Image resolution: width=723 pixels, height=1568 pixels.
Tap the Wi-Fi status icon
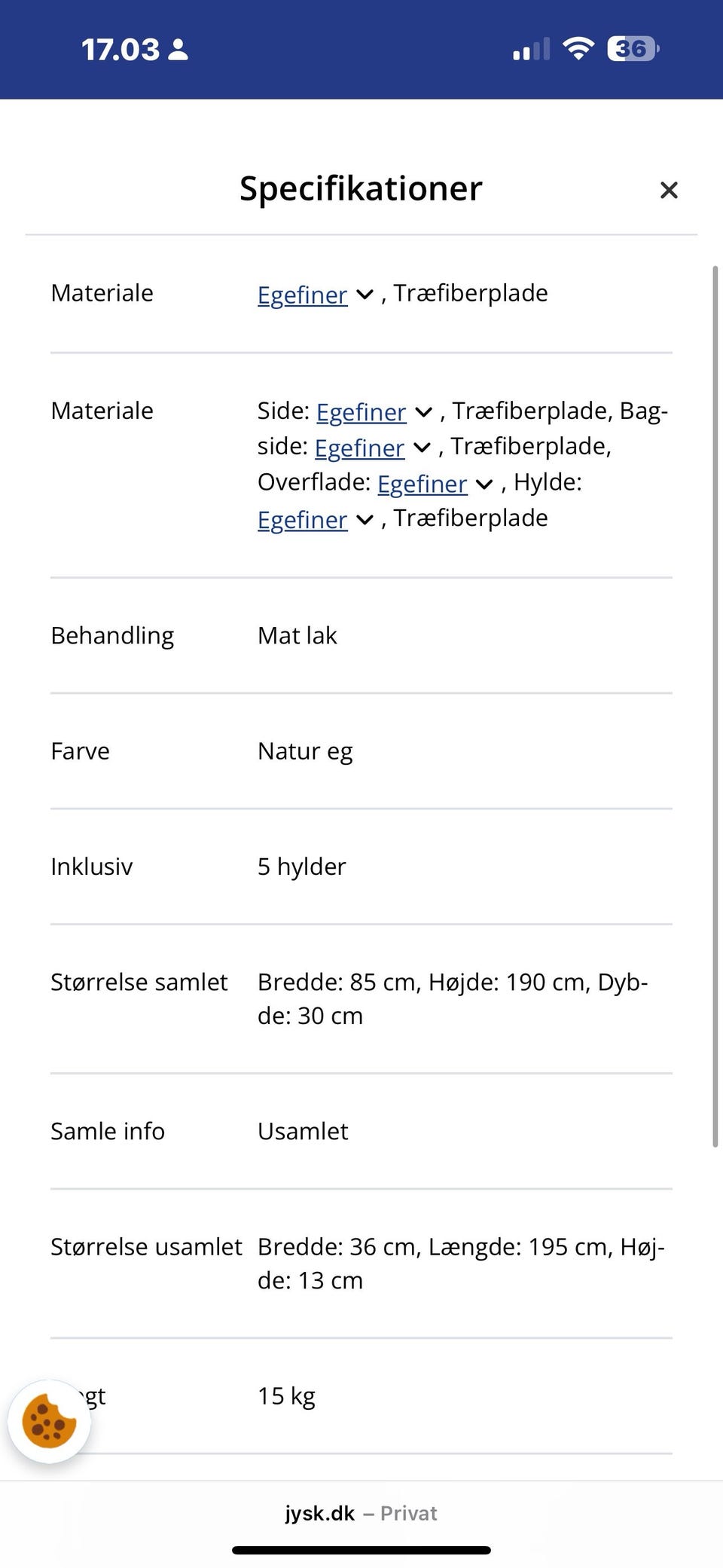578,47
